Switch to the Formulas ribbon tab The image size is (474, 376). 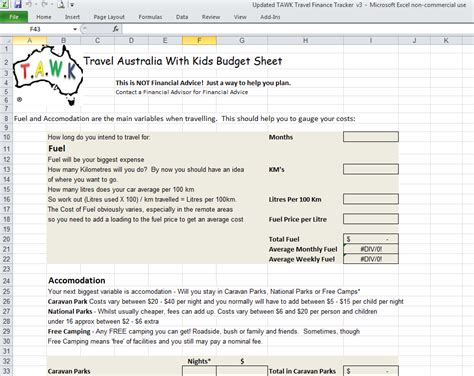pyautogui.click(x=150, y=17)
